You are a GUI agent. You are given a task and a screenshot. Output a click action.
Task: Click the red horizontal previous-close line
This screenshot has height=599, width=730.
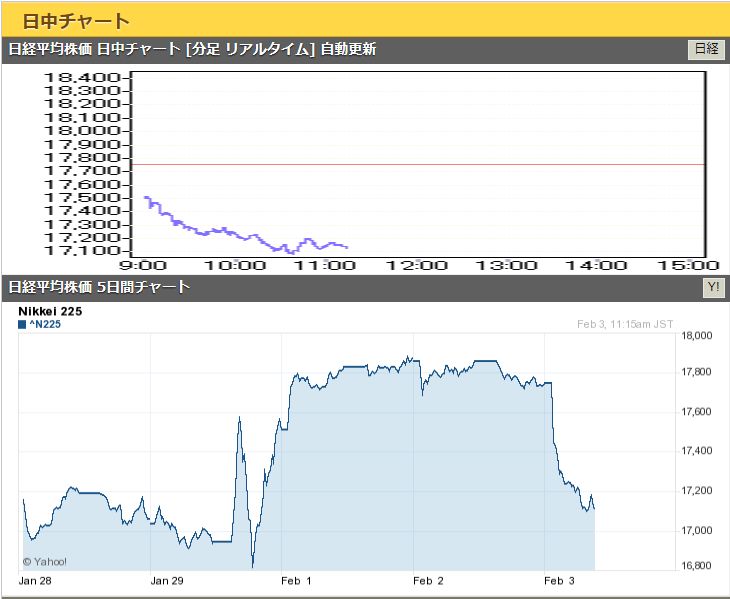tap(500, 164)
